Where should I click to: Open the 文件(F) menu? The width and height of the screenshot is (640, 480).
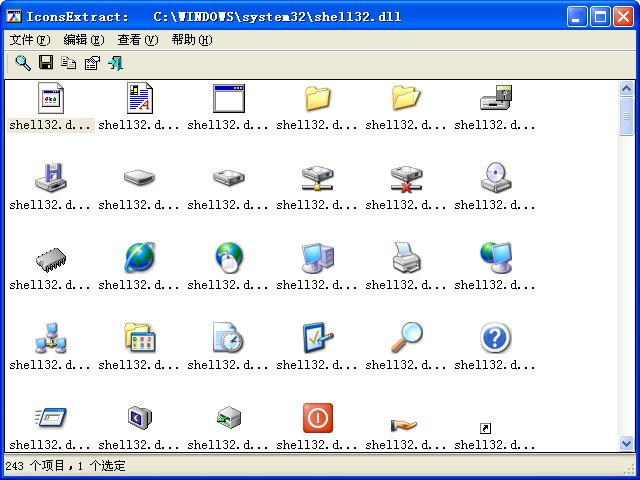point(30,40)
